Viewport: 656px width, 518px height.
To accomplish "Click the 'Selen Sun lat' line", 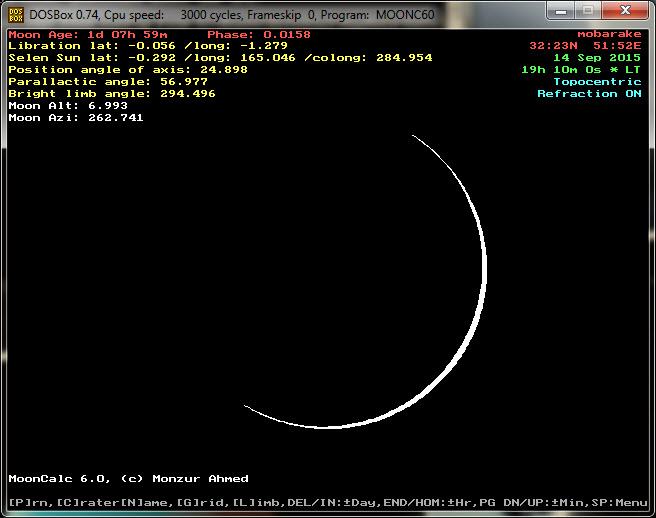I will (220, 58).
